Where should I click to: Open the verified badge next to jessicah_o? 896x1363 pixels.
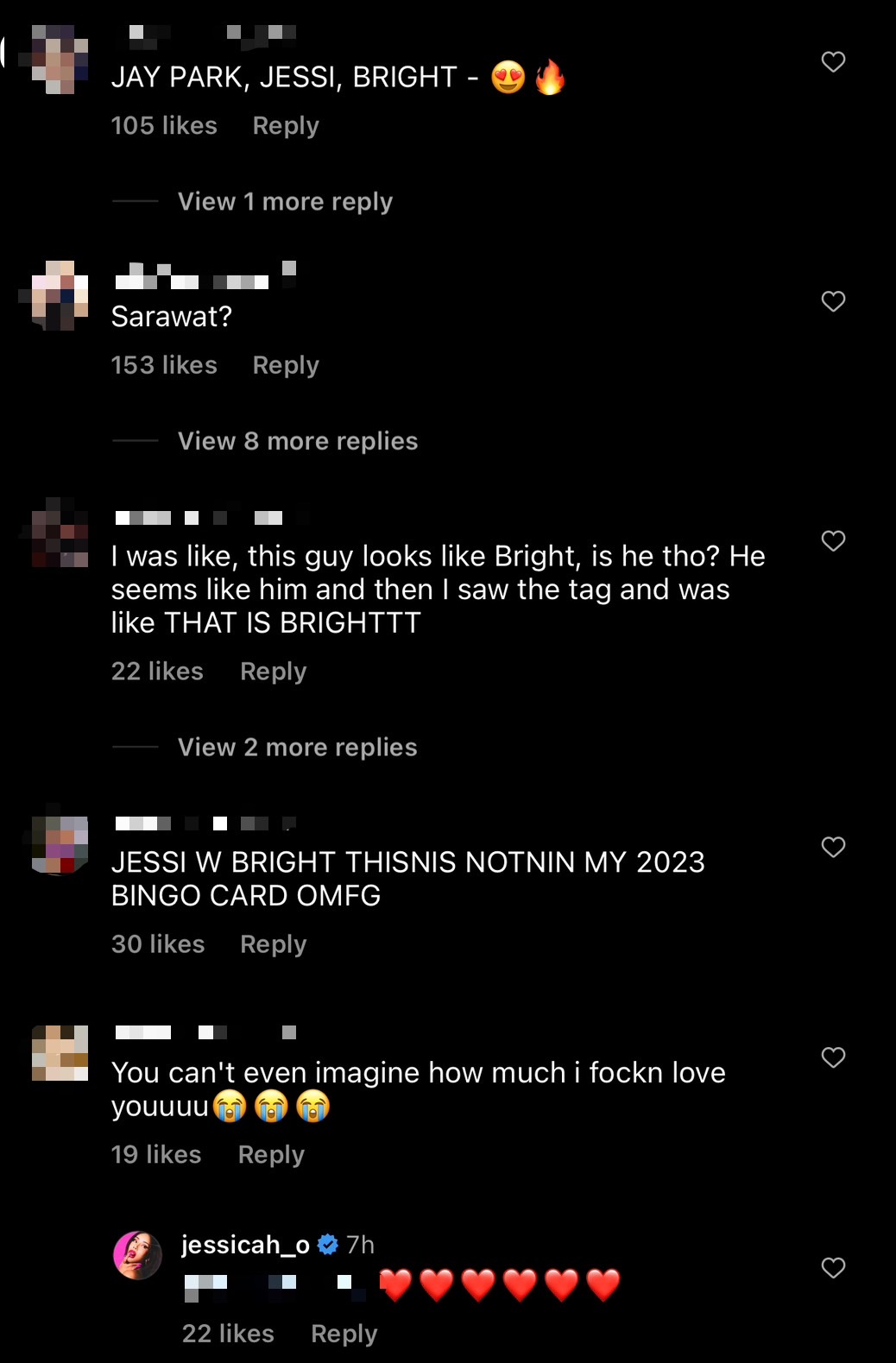click(328, 1245)
